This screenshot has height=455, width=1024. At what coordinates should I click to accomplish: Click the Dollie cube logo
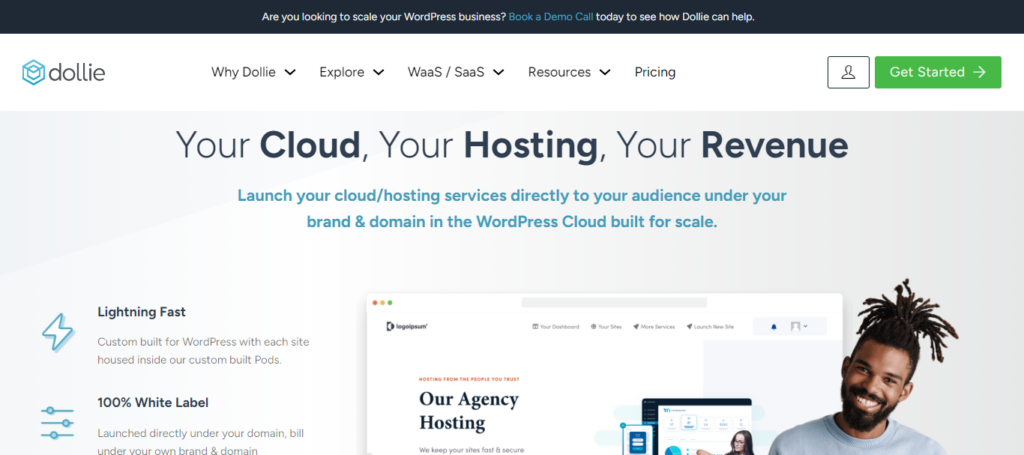[x=35, y=72]
